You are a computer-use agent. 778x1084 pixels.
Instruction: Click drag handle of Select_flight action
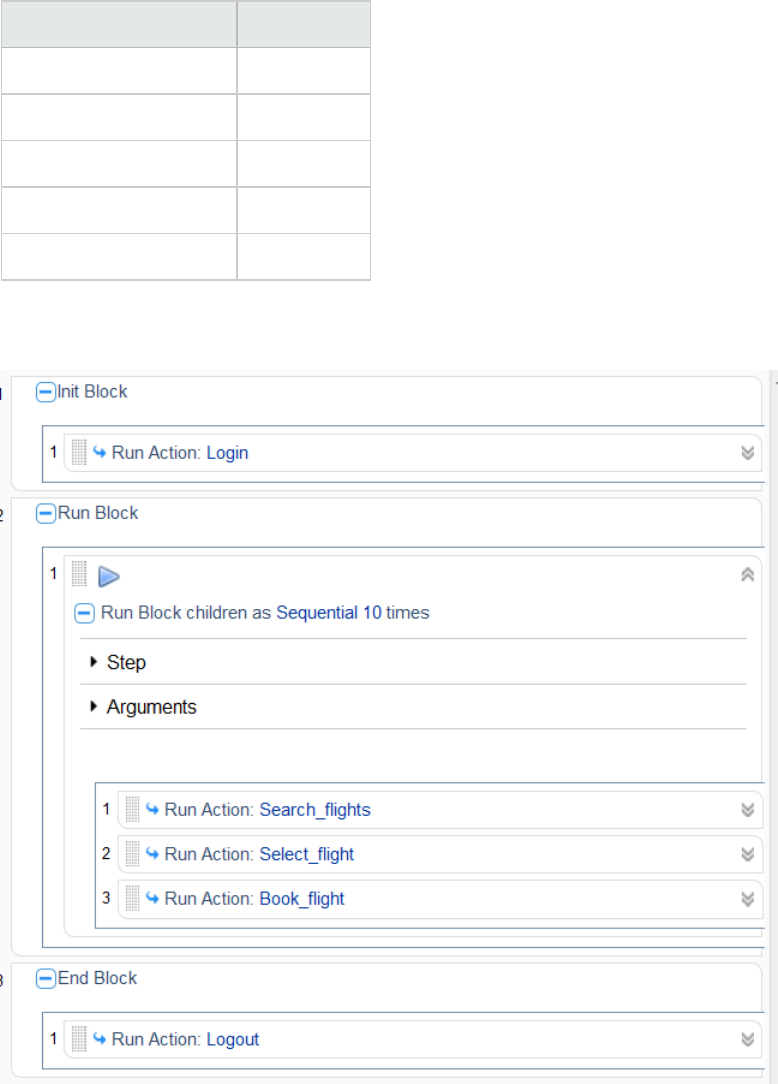133,854
